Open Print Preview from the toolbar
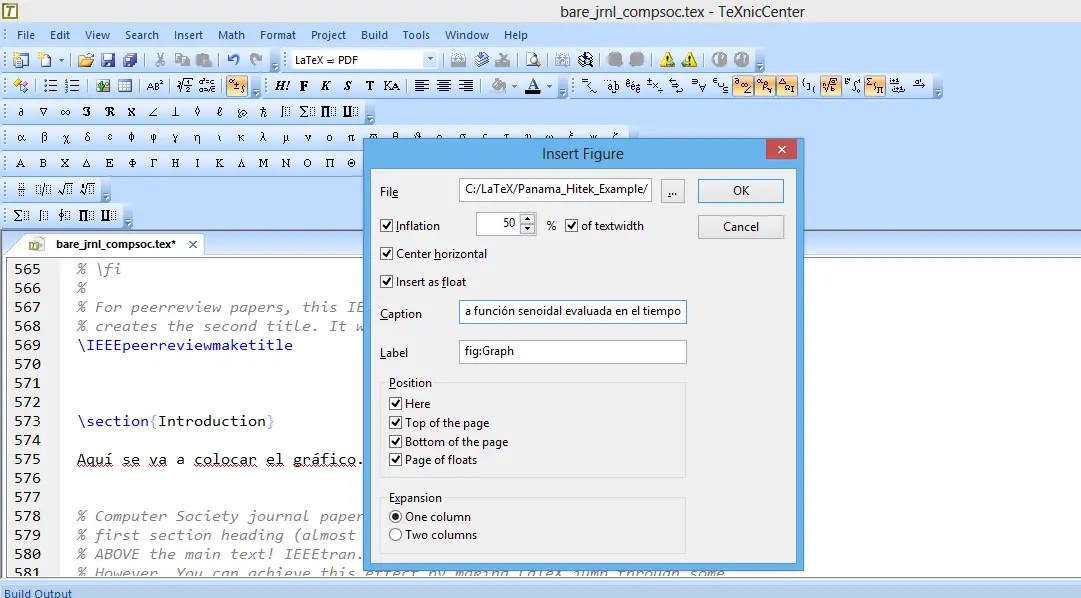Viewport: 1081px width, 598px height. tap(533, 60)
